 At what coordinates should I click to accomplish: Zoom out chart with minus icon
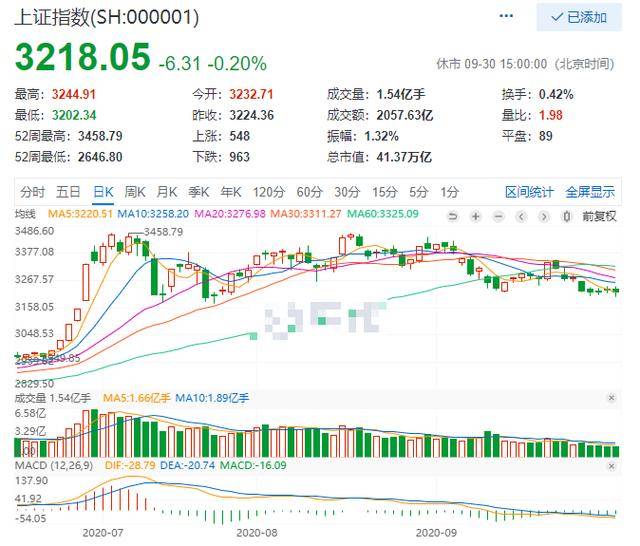point(498,217)
